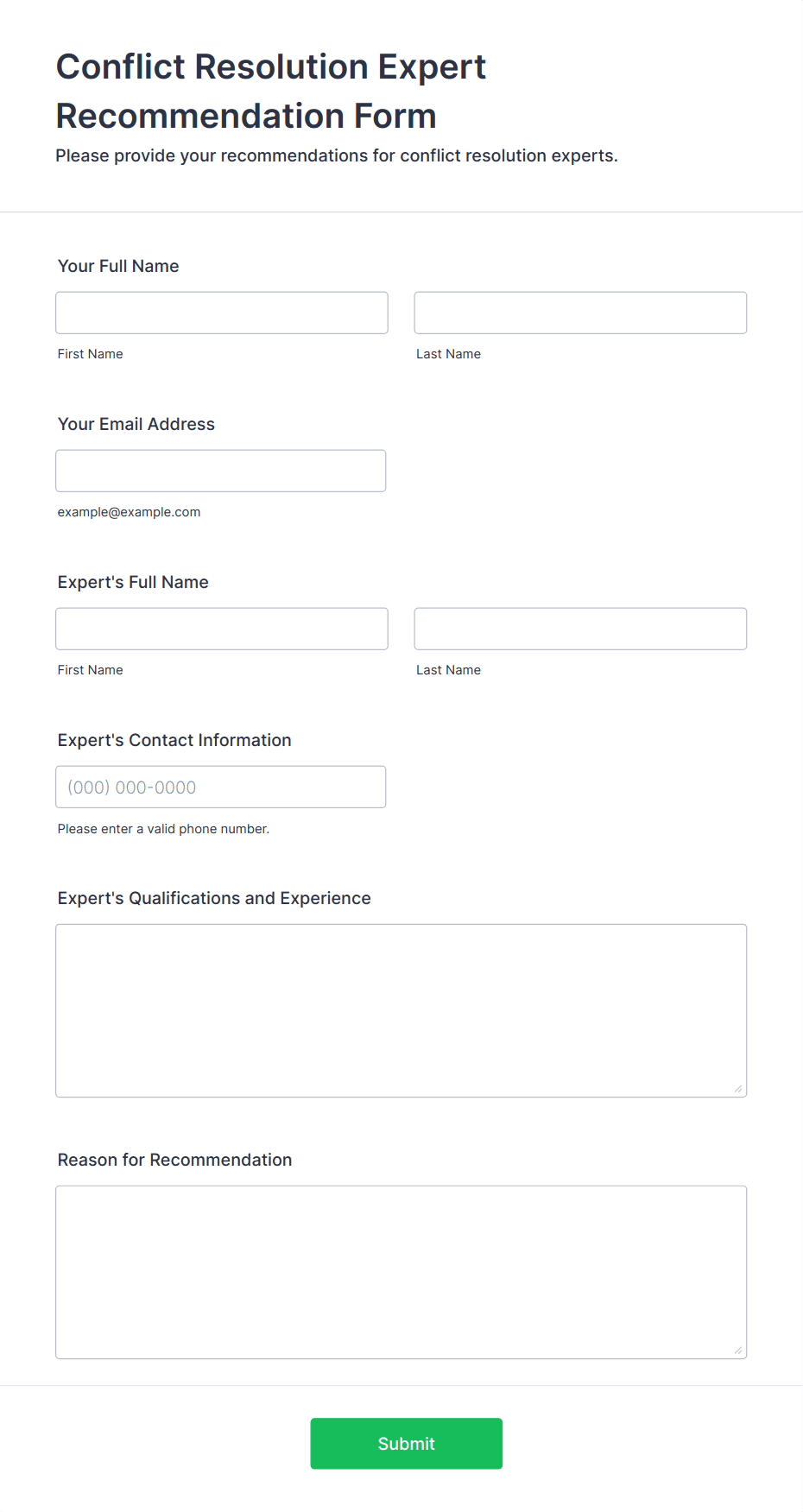Click Expert's Qualifications and Experience textarea
This screenshot has width=803, height=1512.
point(401,1010)
